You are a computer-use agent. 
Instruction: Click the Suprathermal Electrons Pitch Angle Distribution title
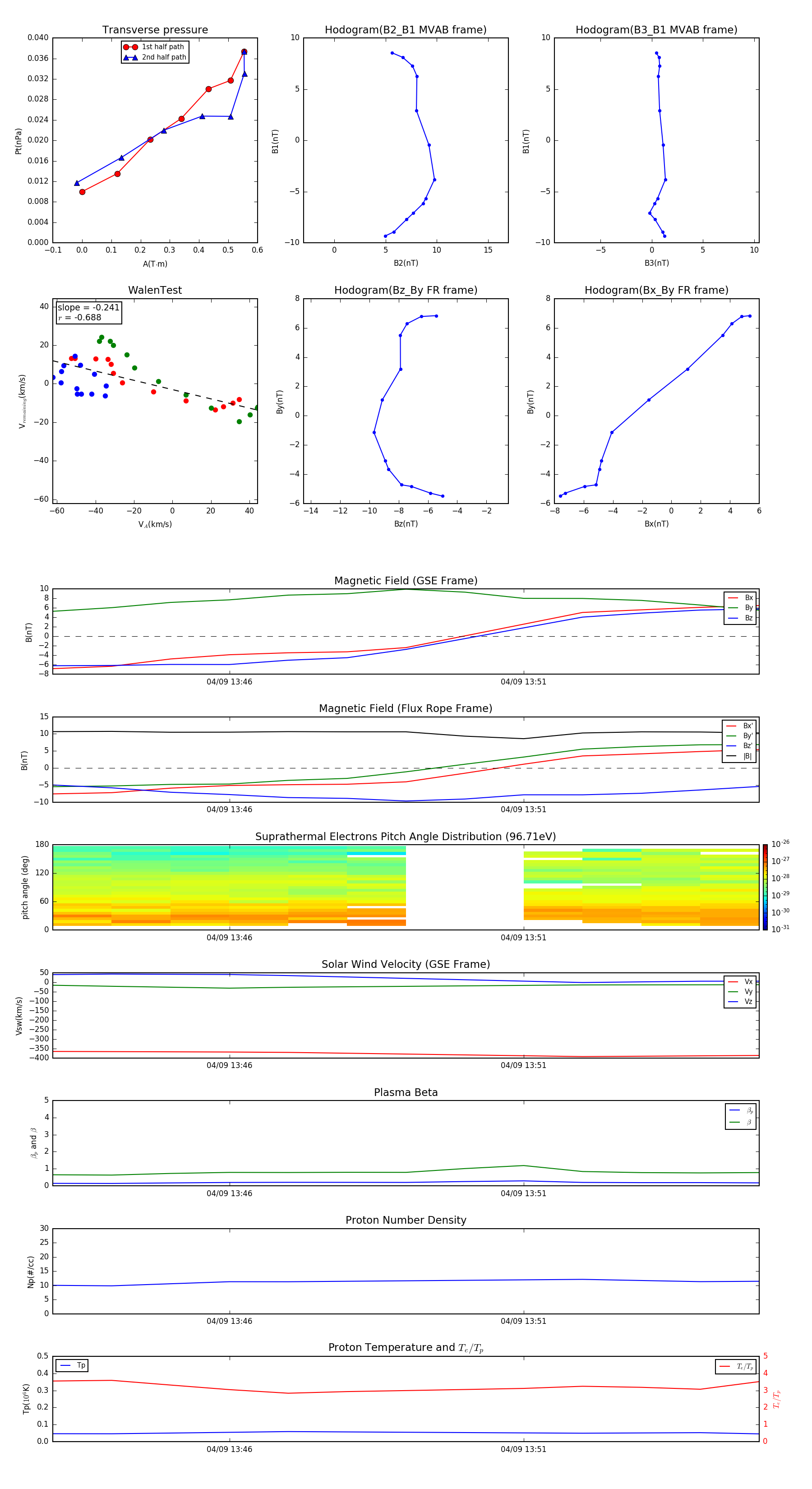(x=406, y=837)
